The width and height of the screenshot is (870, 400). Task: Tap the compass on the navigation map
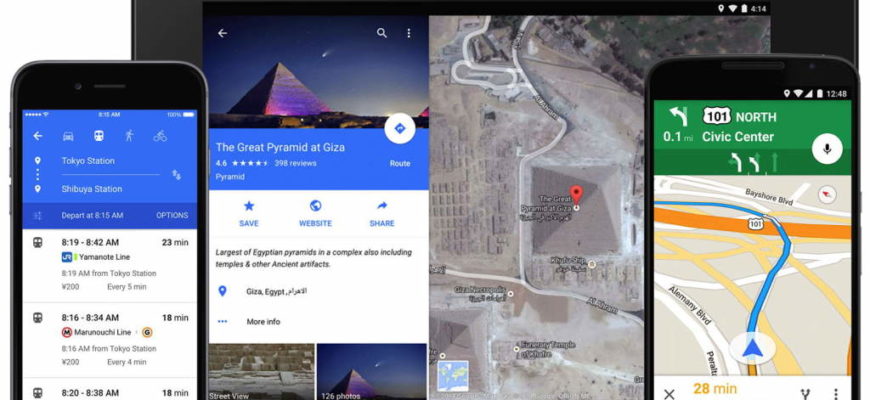click(x=828, y=195)
